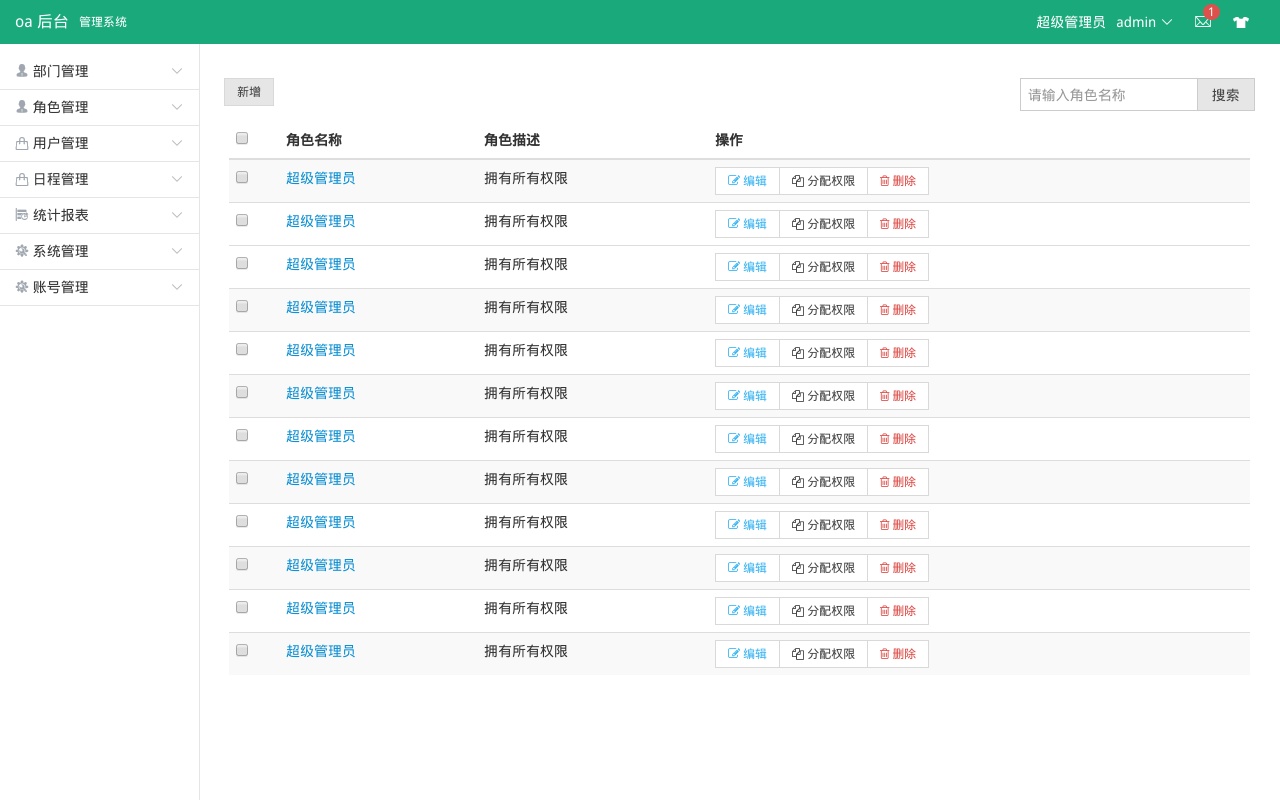Expand the 角色管理 chevron
1280x800 pixels.
point(177,107)
